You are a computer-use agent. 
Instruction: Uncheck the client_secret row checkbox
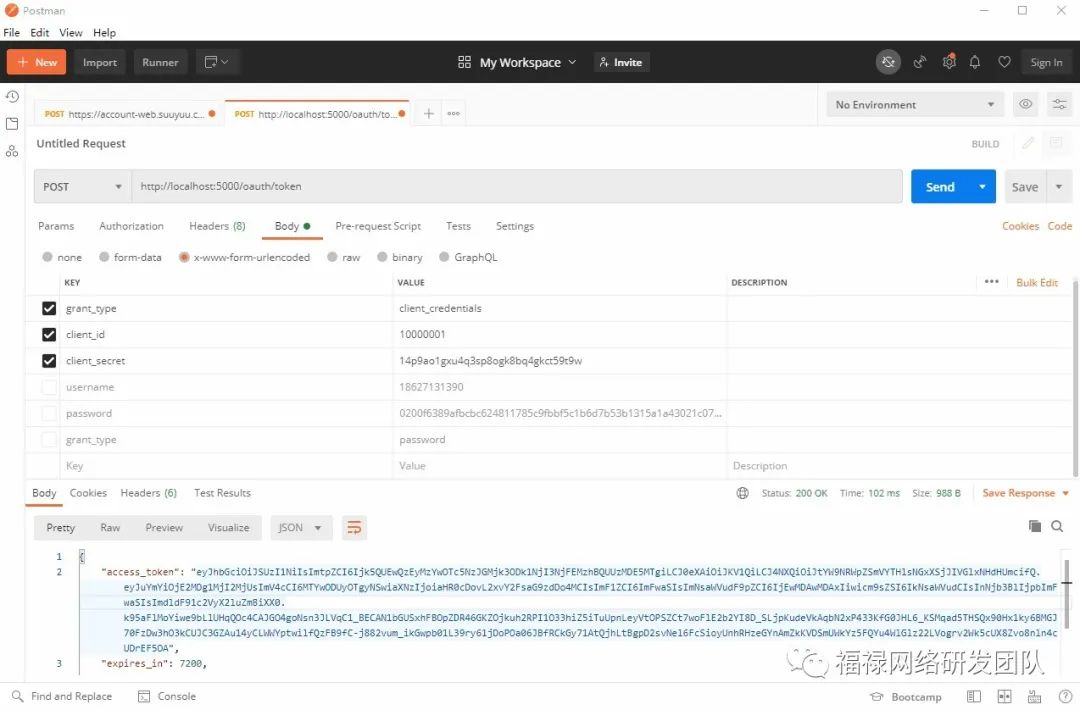click(x=49, y=361)
